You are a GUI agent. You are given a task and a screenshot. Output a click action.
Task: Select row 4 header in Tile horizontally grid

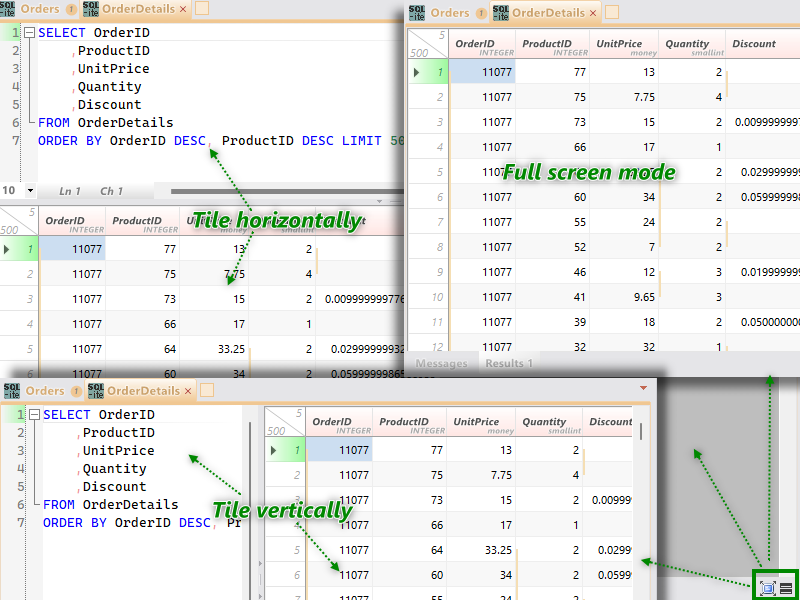19,324
